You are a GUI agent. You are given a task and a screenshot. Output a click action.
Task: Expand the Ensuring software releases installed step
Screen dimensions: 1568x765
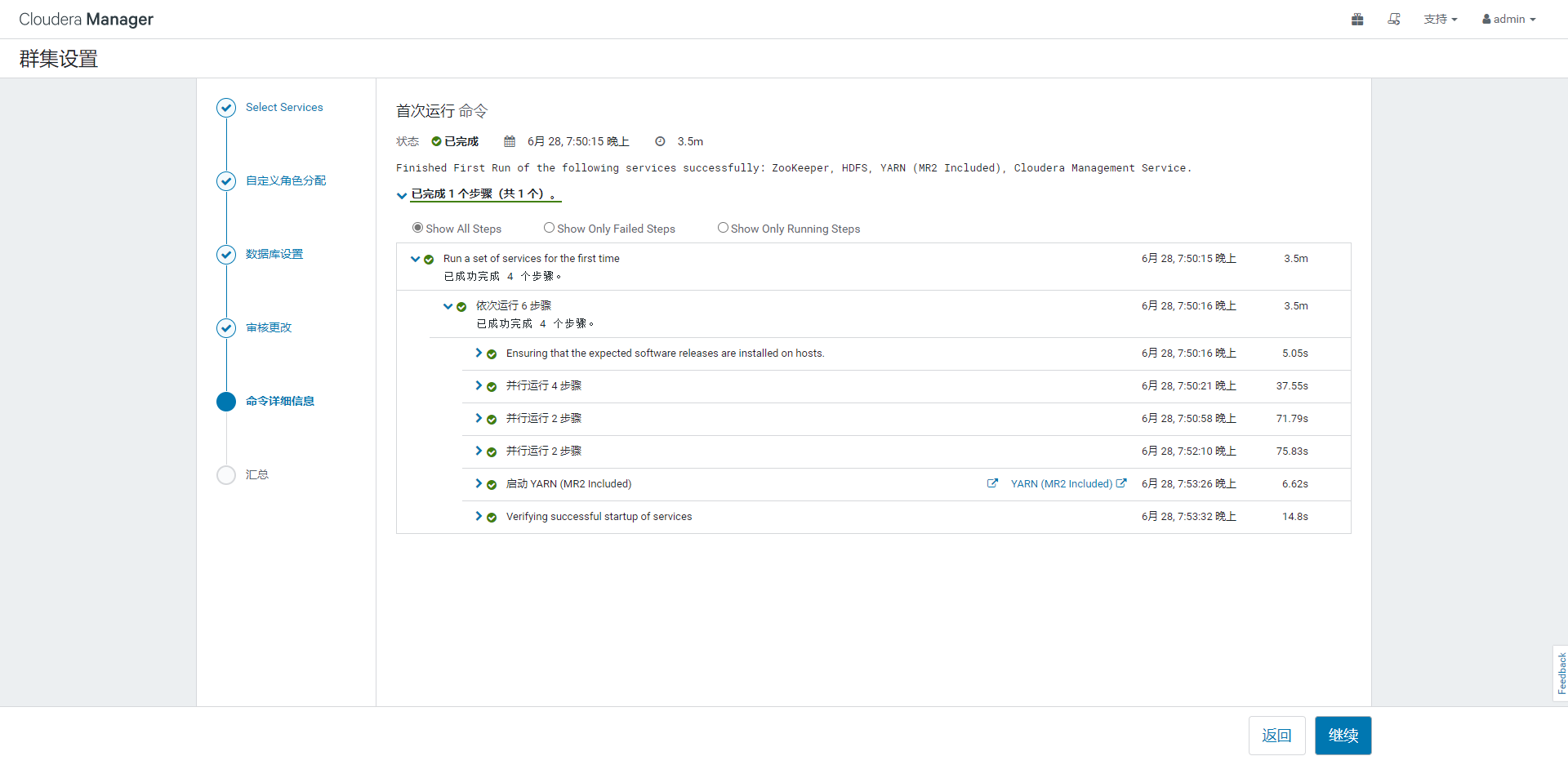[x=479, y=353]
